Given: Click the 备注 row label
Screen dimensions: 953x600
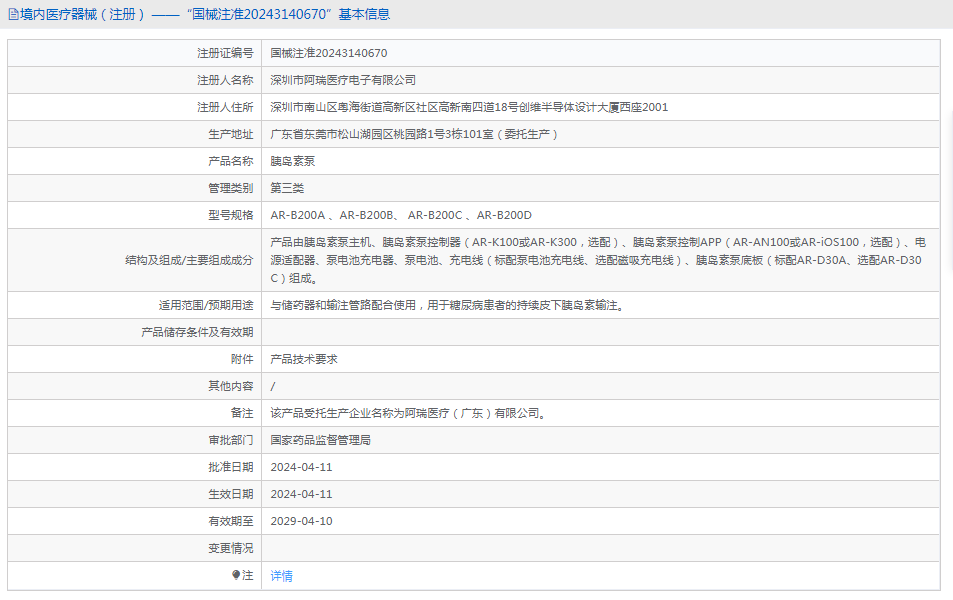Looking at the screenshot, I should point(242,413).
